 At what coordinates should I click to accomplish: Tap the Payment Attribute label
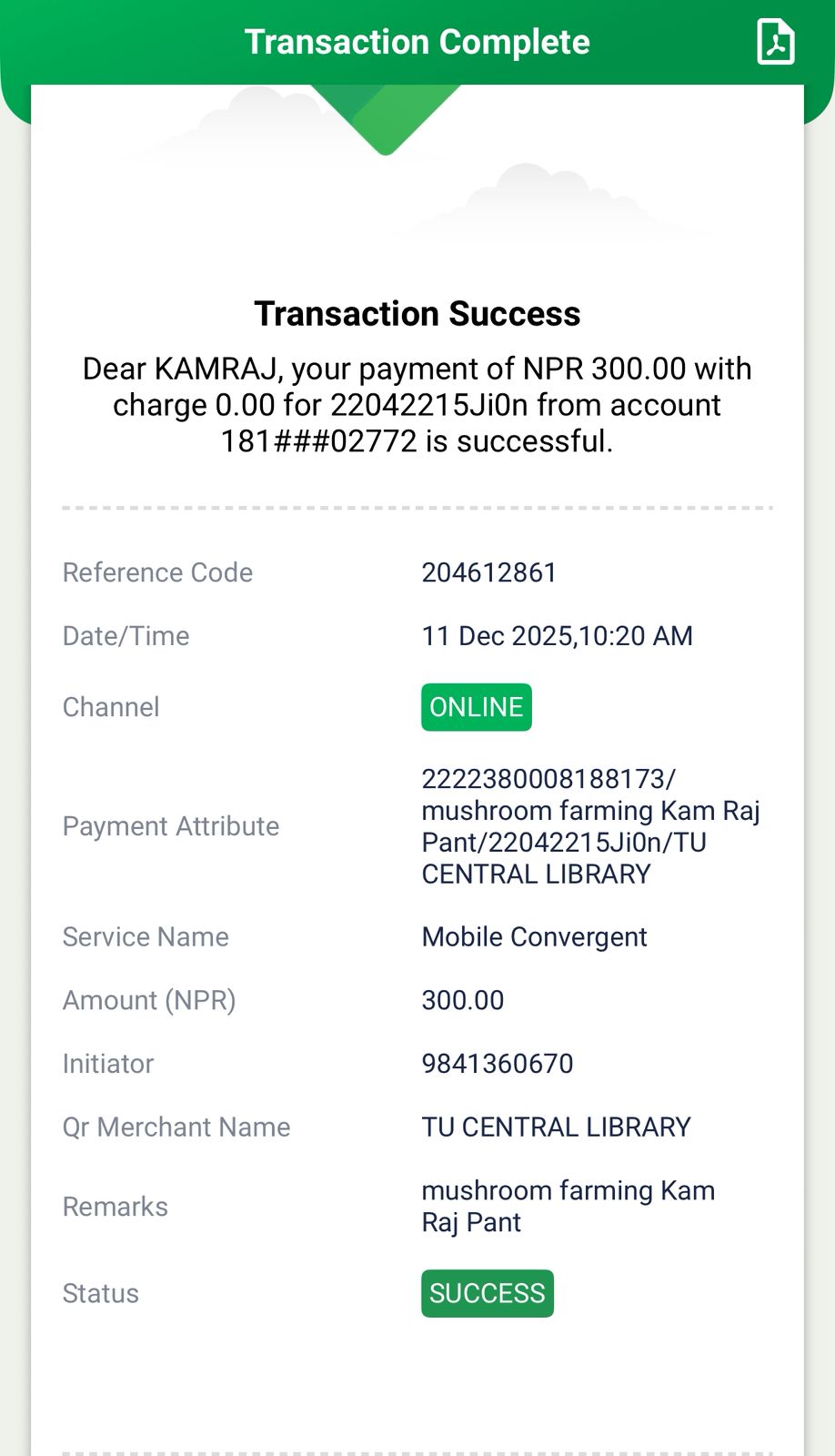coord(170,826)
